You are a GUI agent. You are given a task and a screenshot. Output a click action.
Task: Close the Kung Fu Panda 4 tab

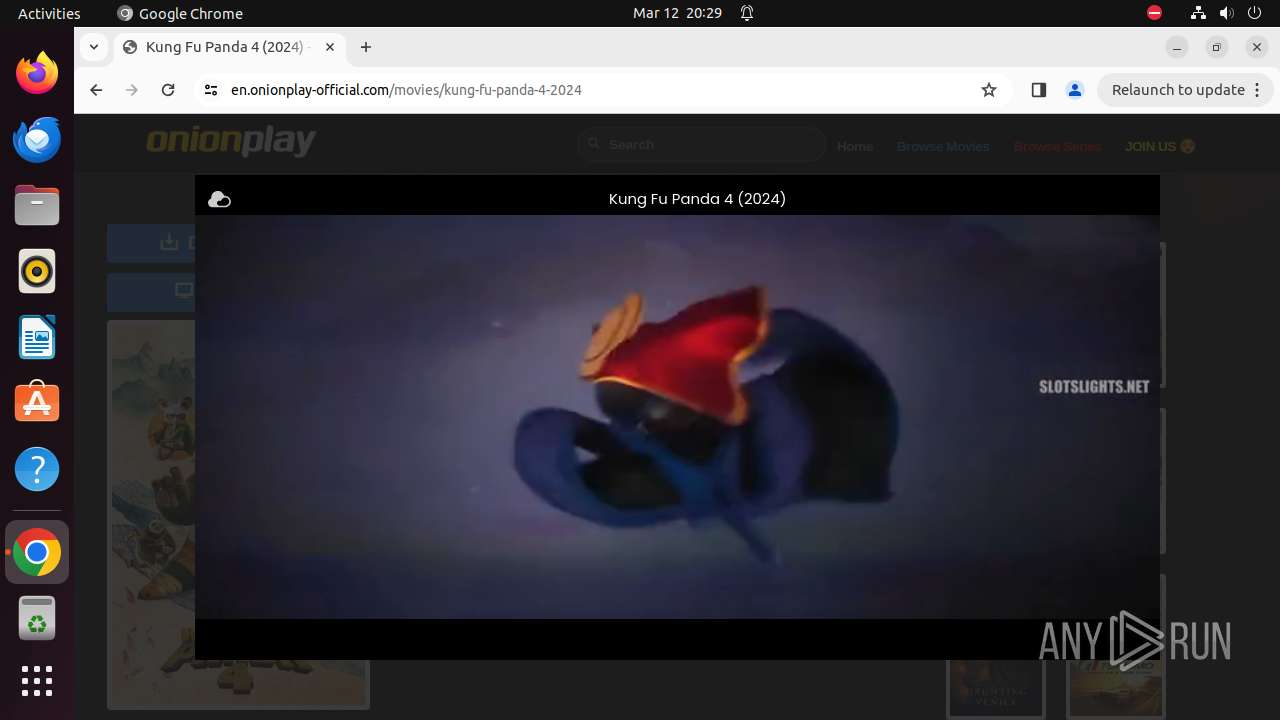tap(330, 47)
